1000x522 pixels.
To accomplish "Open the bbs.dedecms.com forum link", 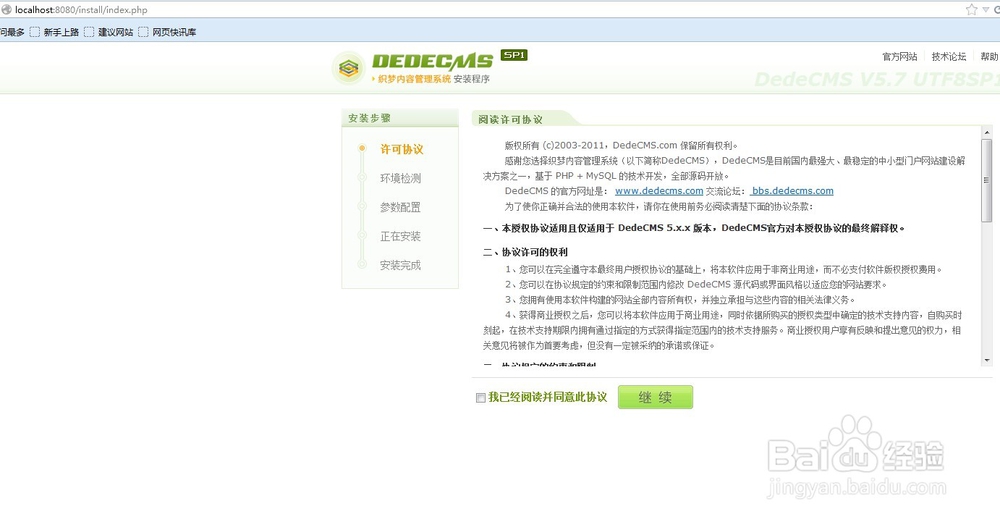I will 792,191.
